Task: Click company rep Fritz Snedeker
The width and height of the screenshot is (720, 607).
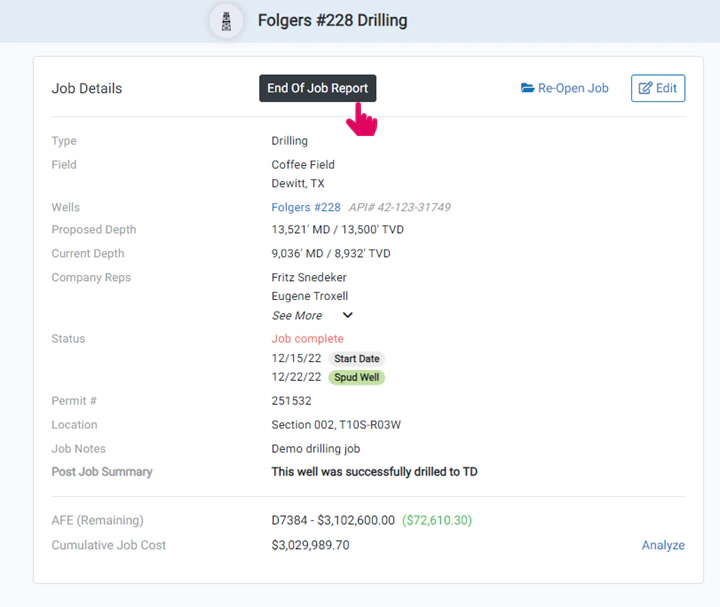Action: (x=309, y=277)
